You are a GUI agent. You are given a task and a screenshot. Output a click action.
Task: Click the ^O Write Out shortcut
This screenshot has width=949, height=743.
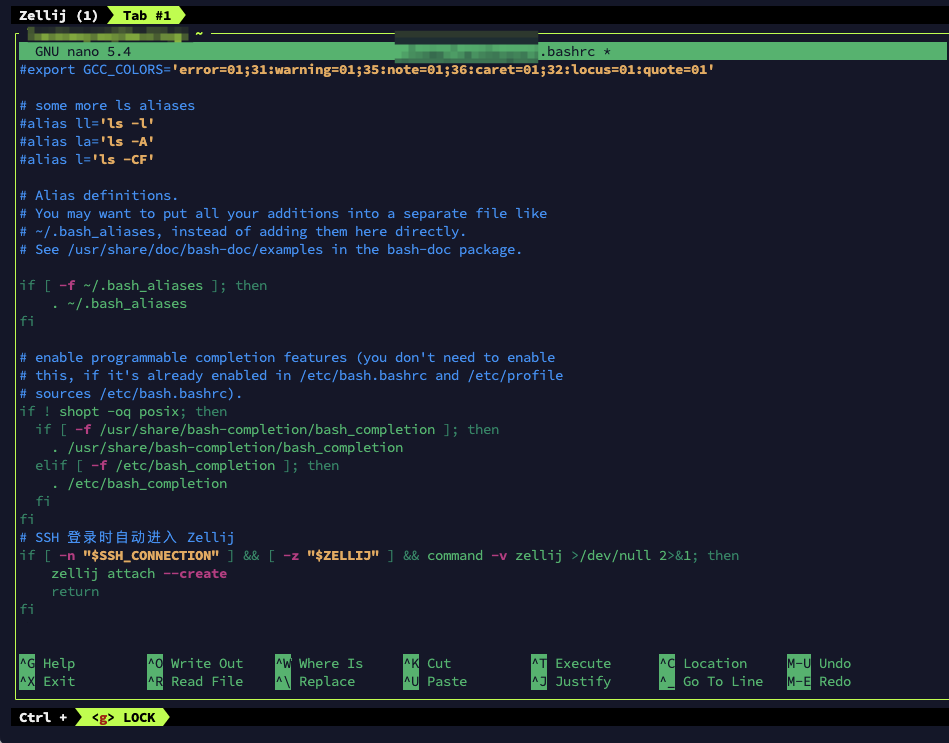[x=195, y=663]
